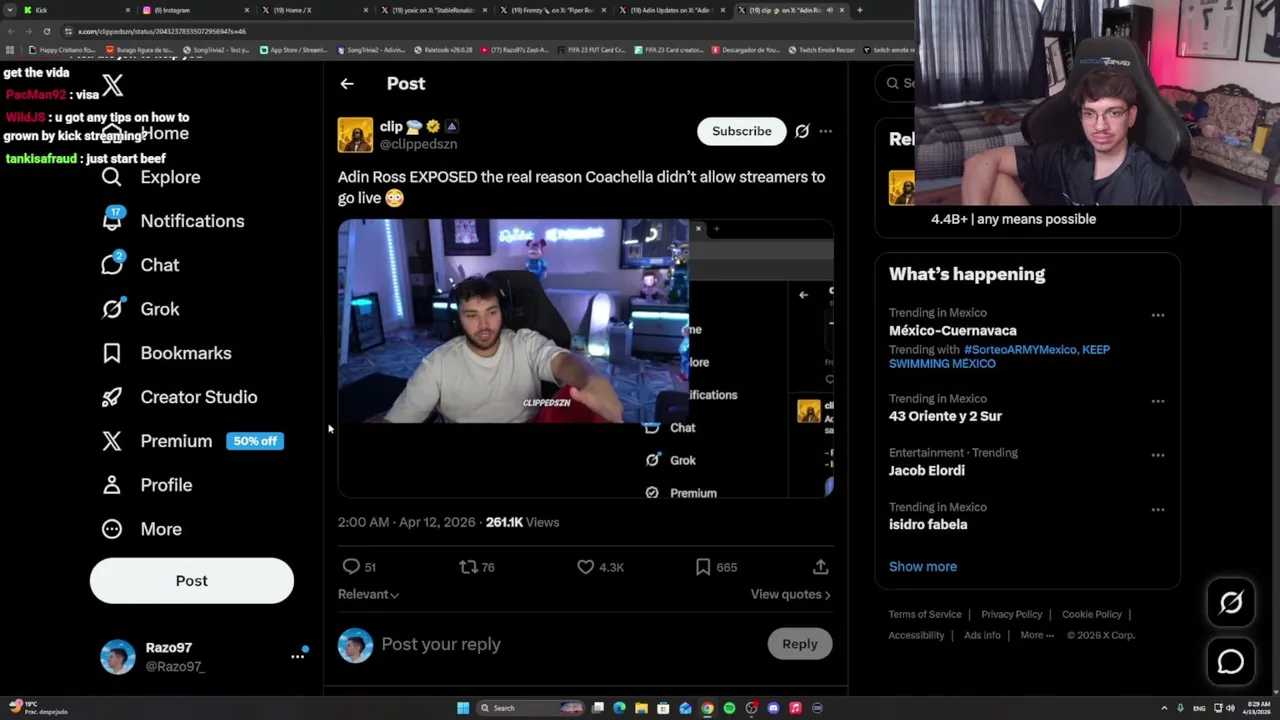Open the Privacy Policy link
This screenshot has height=720, width=1280.
pyautogui.click(x=1012, y=614)
